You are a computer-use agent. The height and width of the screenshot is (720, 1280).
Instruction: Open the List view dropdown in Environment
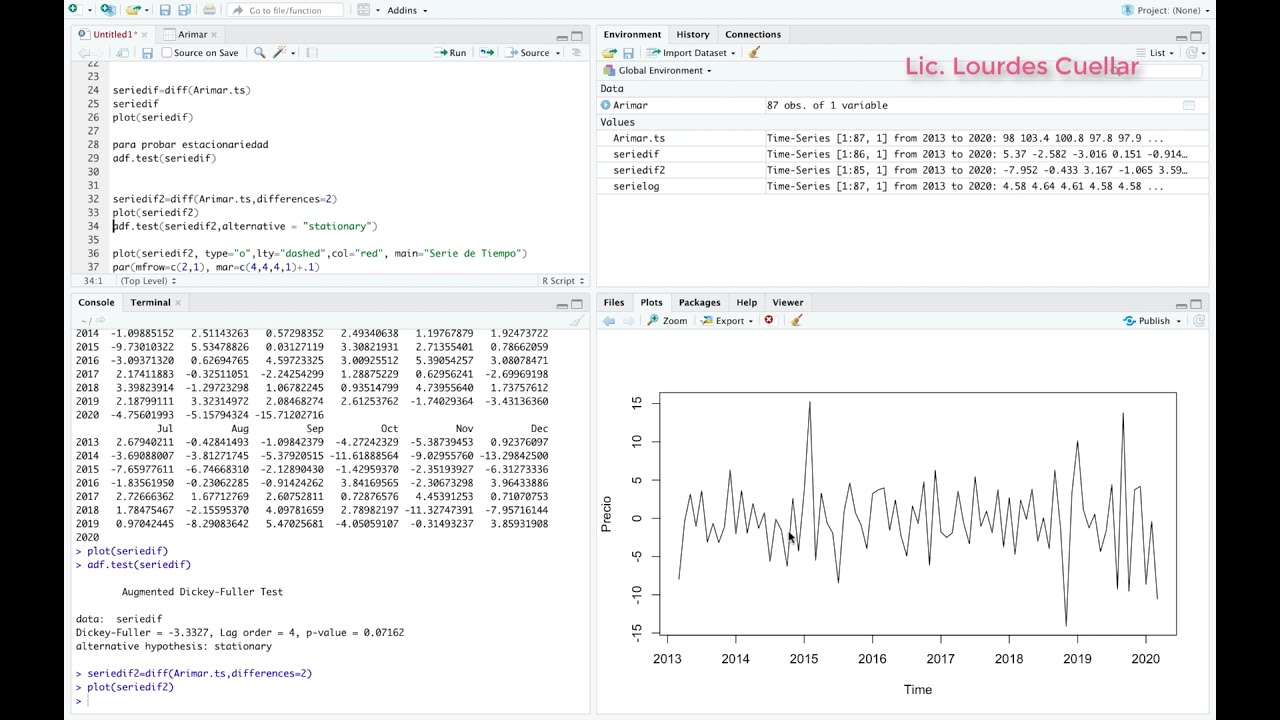point(1155,53)
